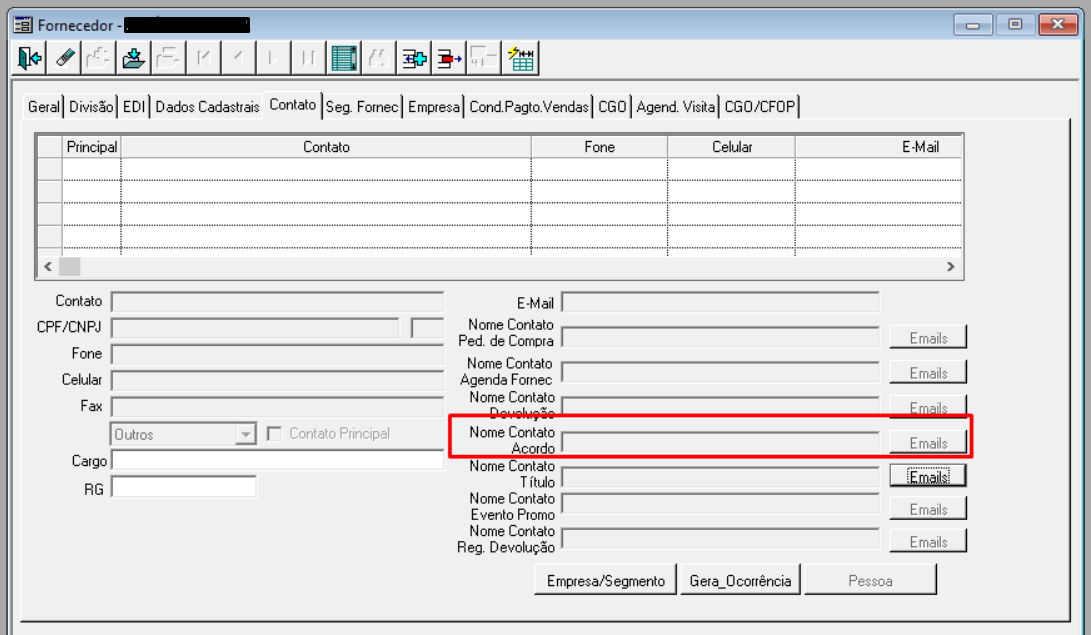
Task: Click the RG input field
Action: click(x=184, y=487)
